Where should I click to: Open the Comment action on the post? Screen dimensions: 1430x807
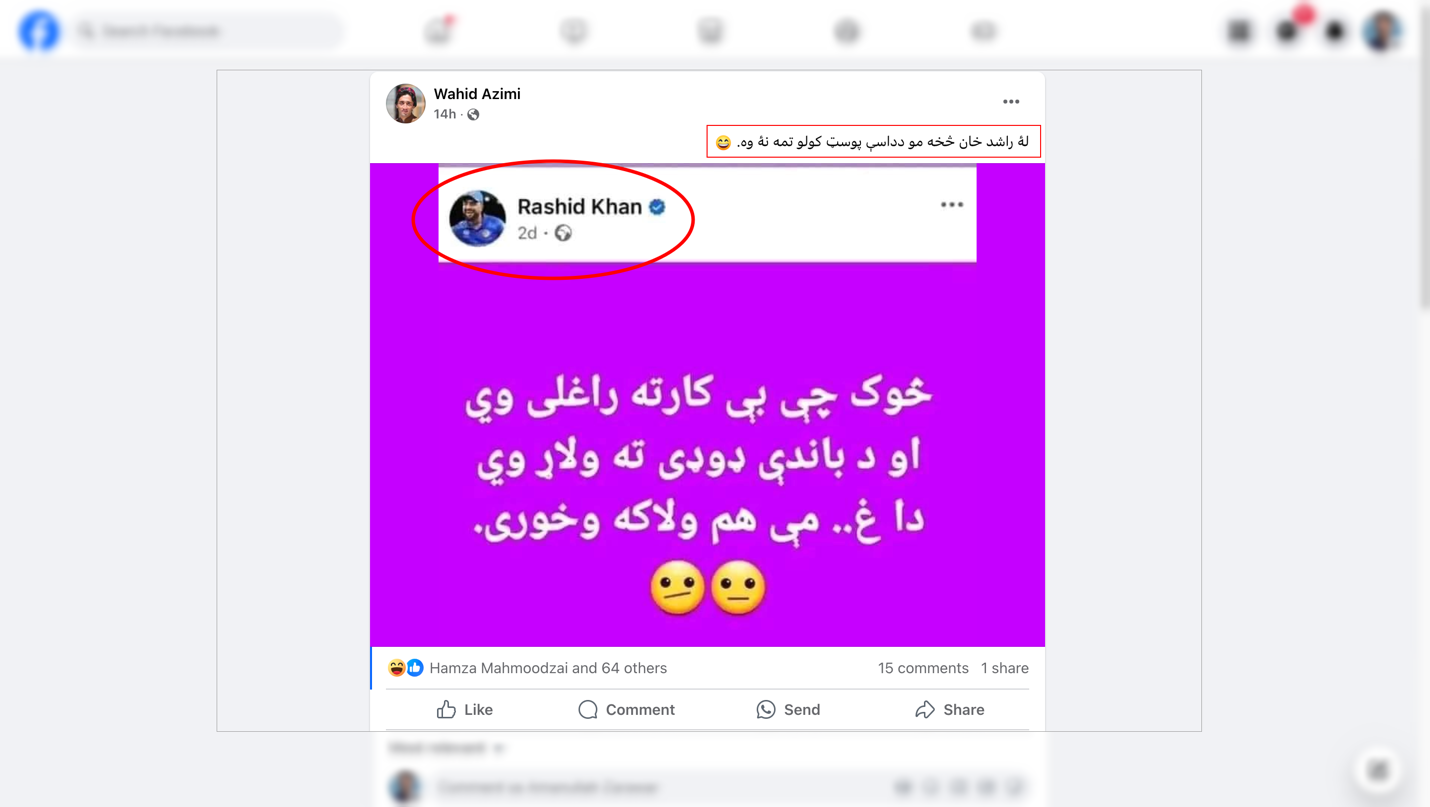(626, 709)
